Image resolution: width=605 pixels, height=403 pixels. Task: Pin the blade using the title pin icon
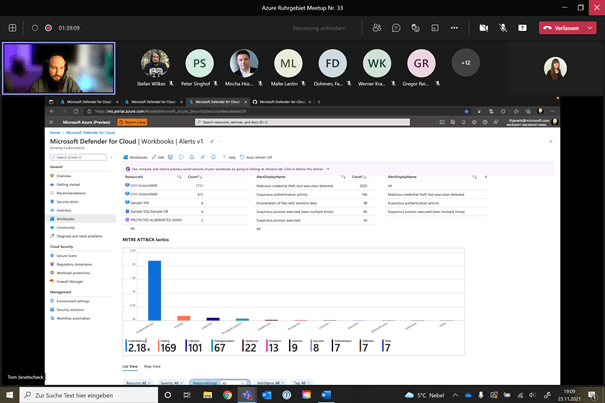tap(212, 142)
